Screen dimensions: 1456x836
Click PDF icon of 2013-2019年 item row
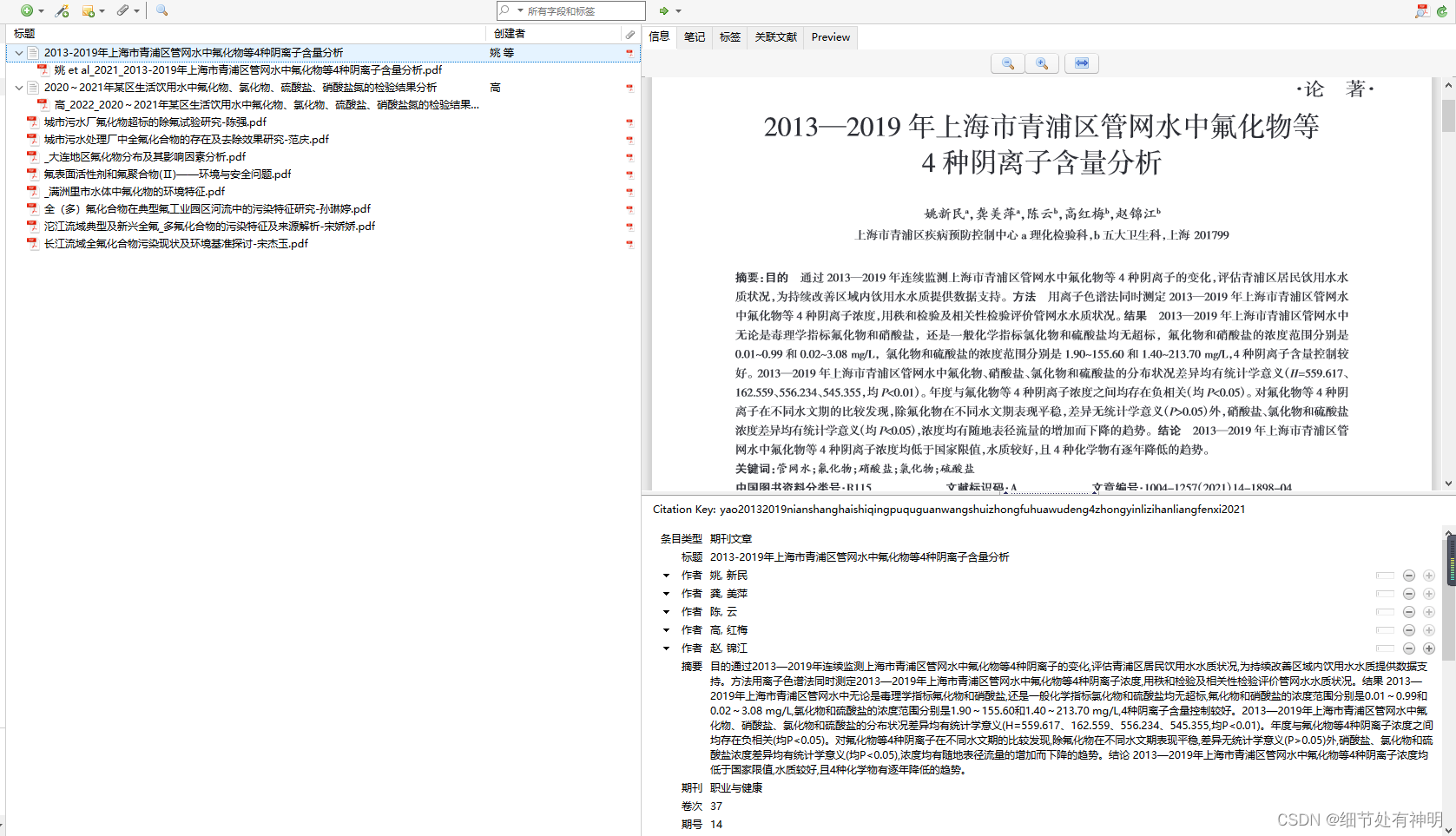pyautogui.click(x=630, y=53)
